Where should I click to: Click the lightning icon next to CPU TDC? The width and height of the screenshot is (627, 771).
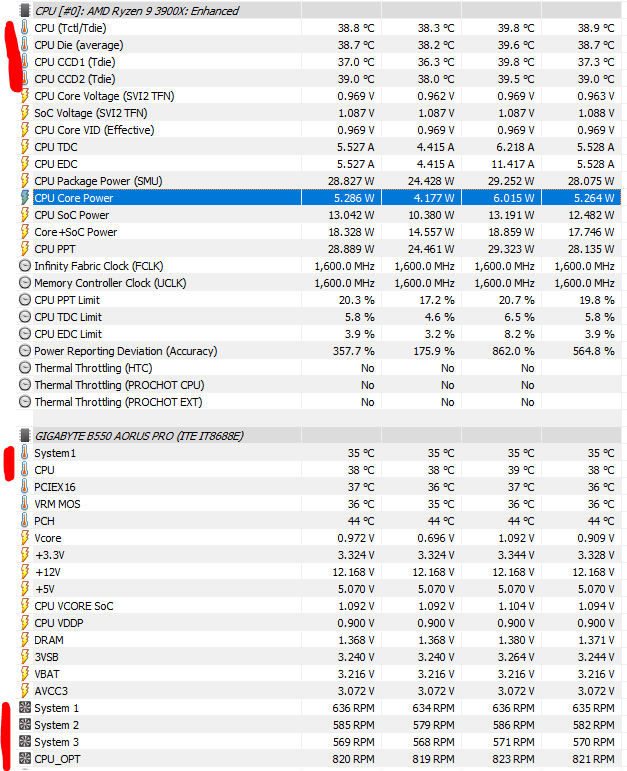tap(25, 147)
